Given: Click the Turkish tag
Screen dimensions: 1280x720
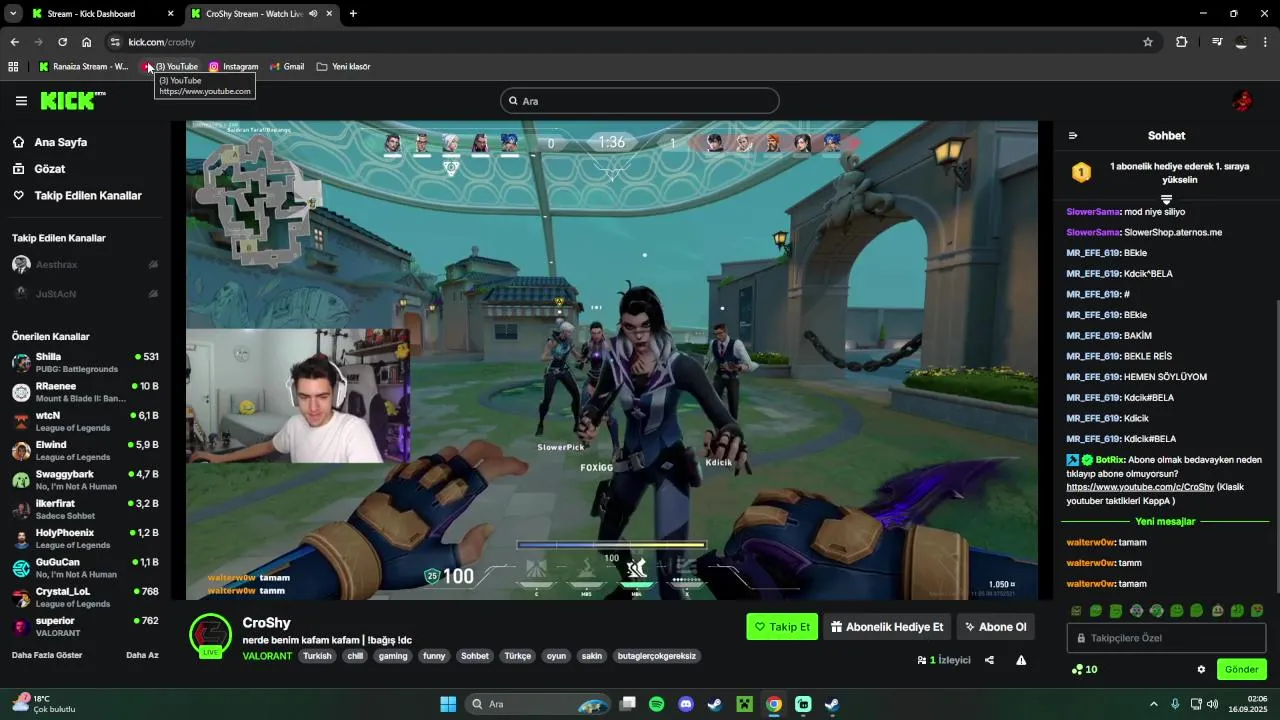Looking at the screenshot, I should point(317,656).
